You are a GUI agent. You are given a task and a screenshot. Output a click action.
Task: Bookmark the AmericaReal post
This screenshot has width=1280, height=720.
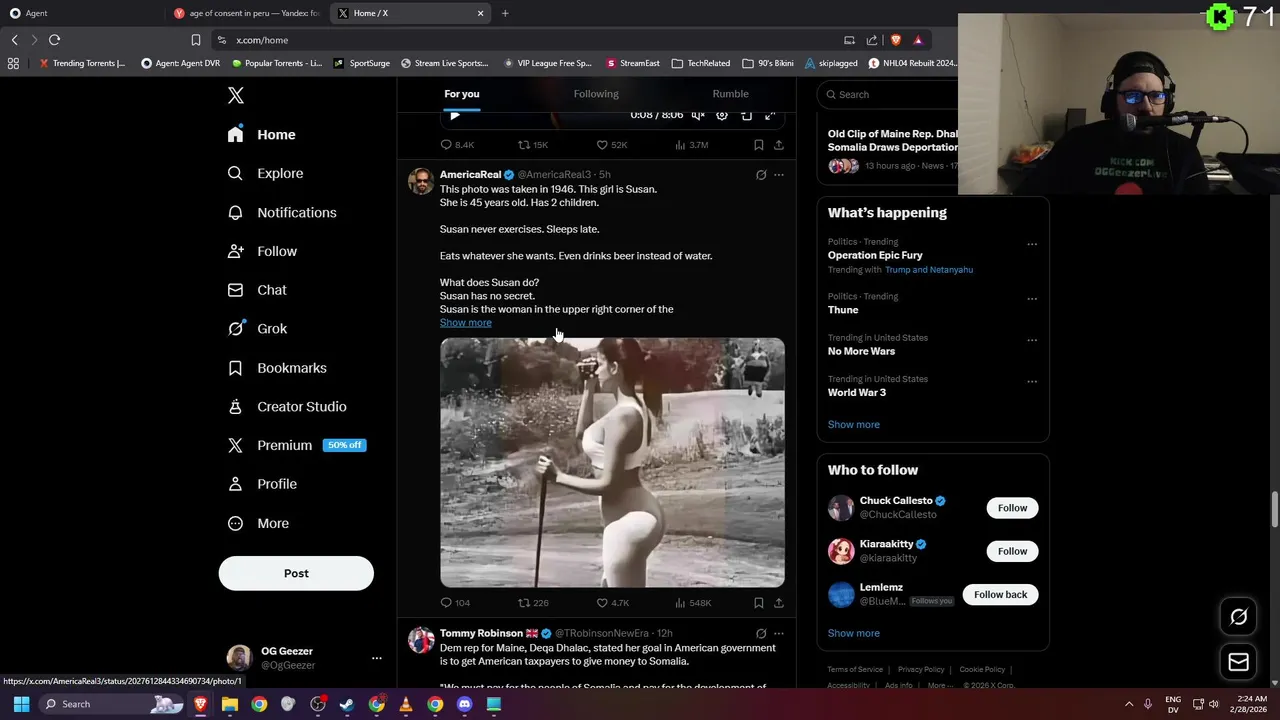point(759,603)
